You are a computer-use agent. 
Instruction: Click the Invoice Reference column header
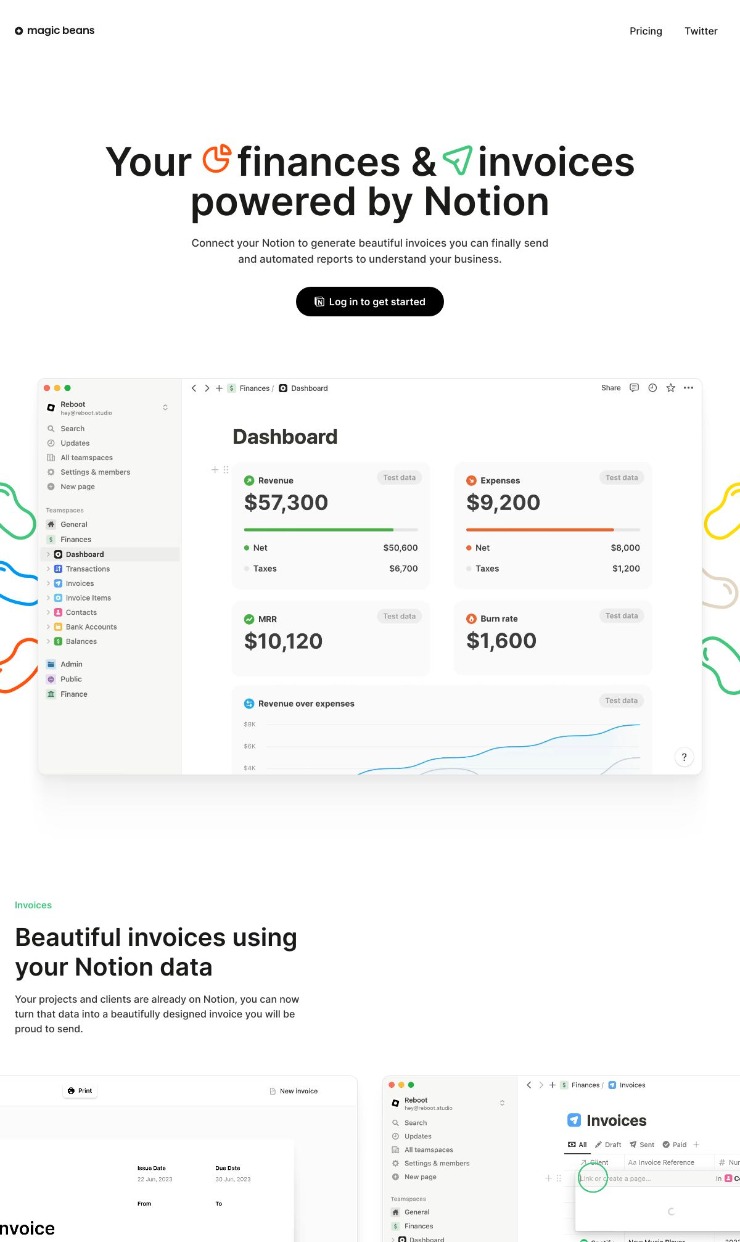point(660,1162)
